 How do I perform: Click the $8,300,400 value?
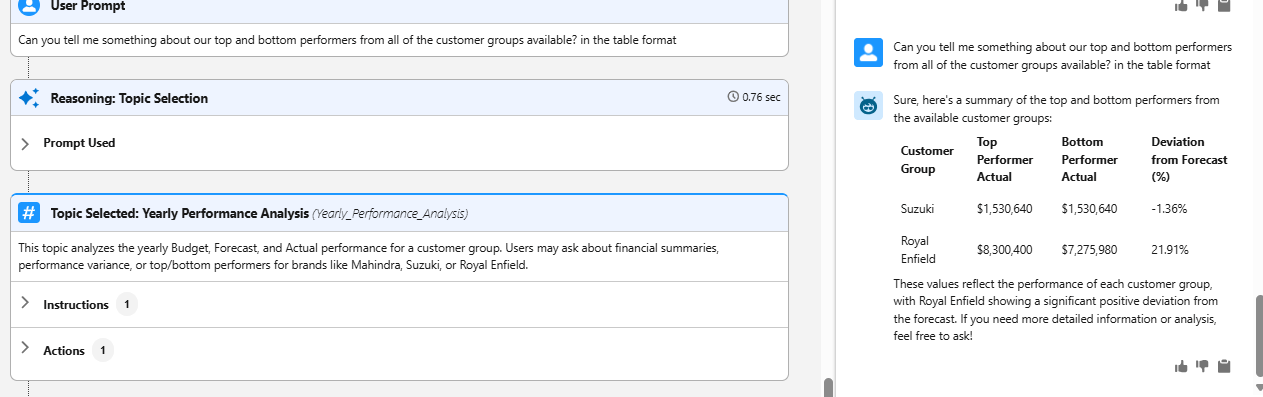pos(1004,249)
